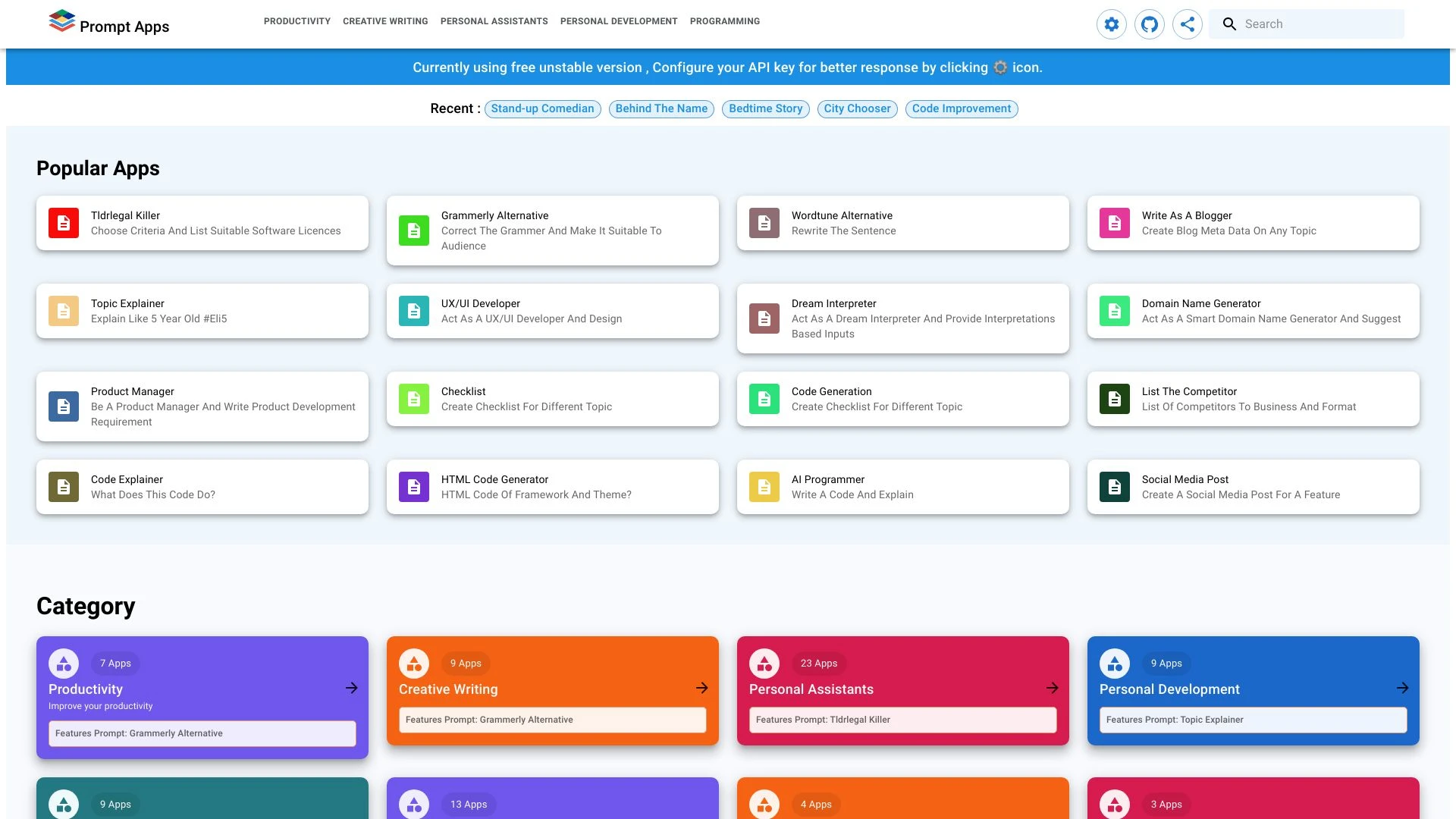
Task: Click the Social Media Post app icon
Action: (x=1114, y=486)
